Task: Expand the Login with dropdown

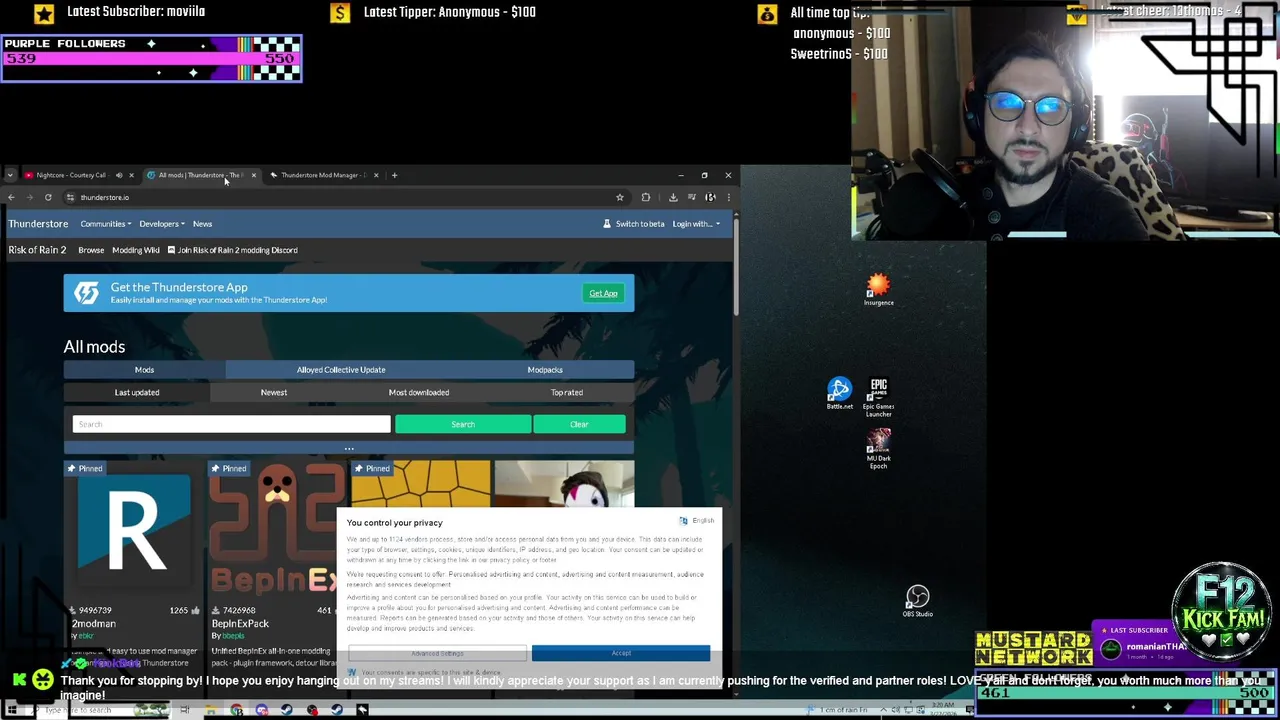Action: click(696, 224)
